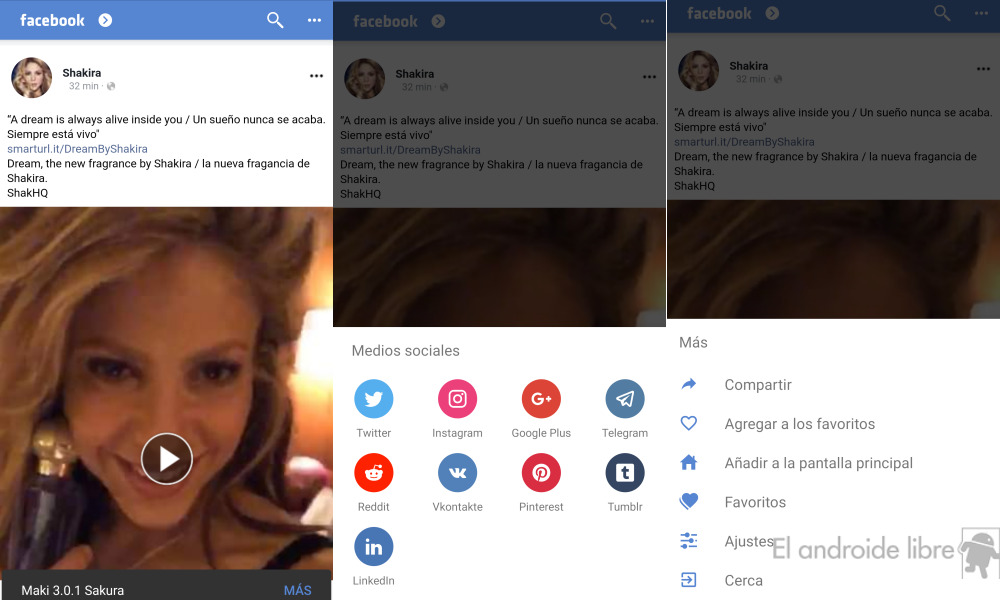Tap the Ajustes sliders icon
The width and height of the screenshot is (1000, 600).
pos(689,541)
